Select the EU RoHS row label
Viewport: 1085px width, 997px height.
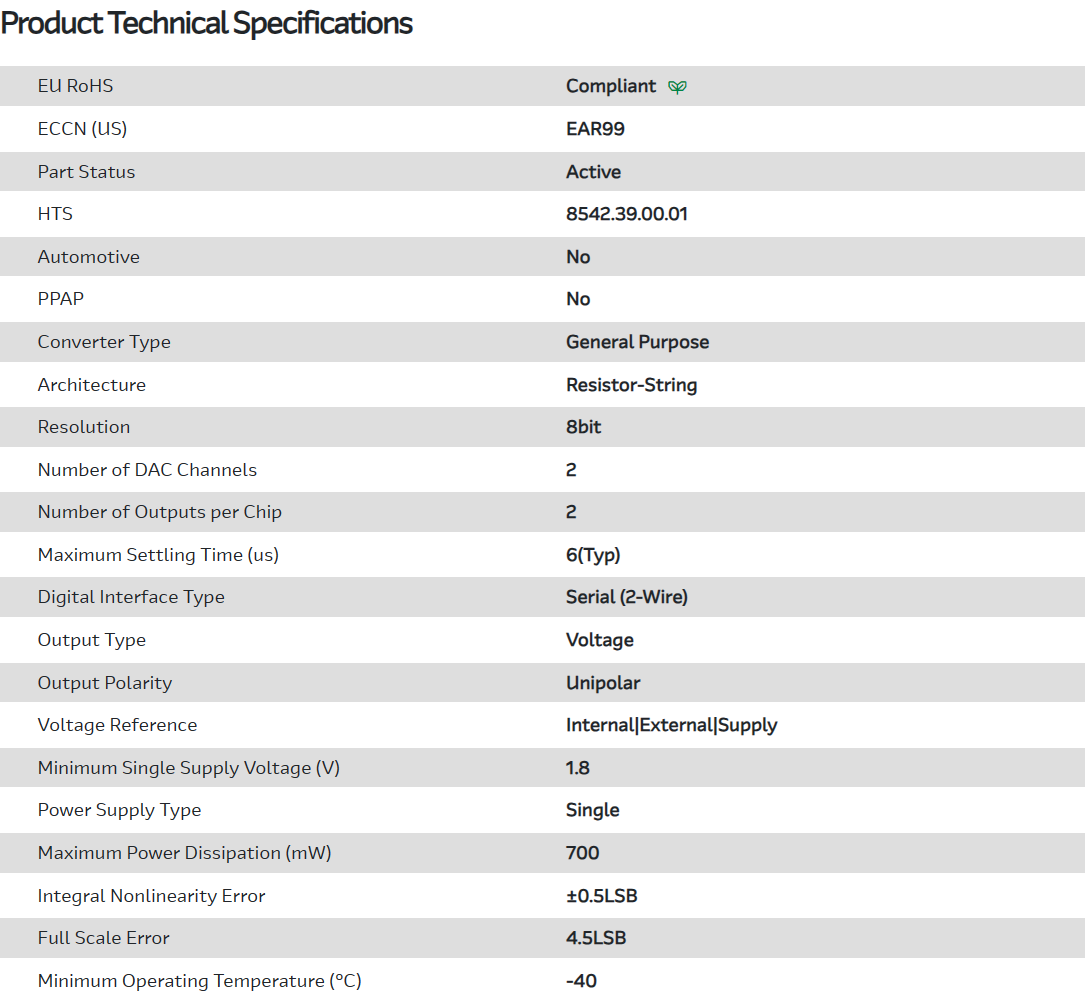click(x=75, y=86)
